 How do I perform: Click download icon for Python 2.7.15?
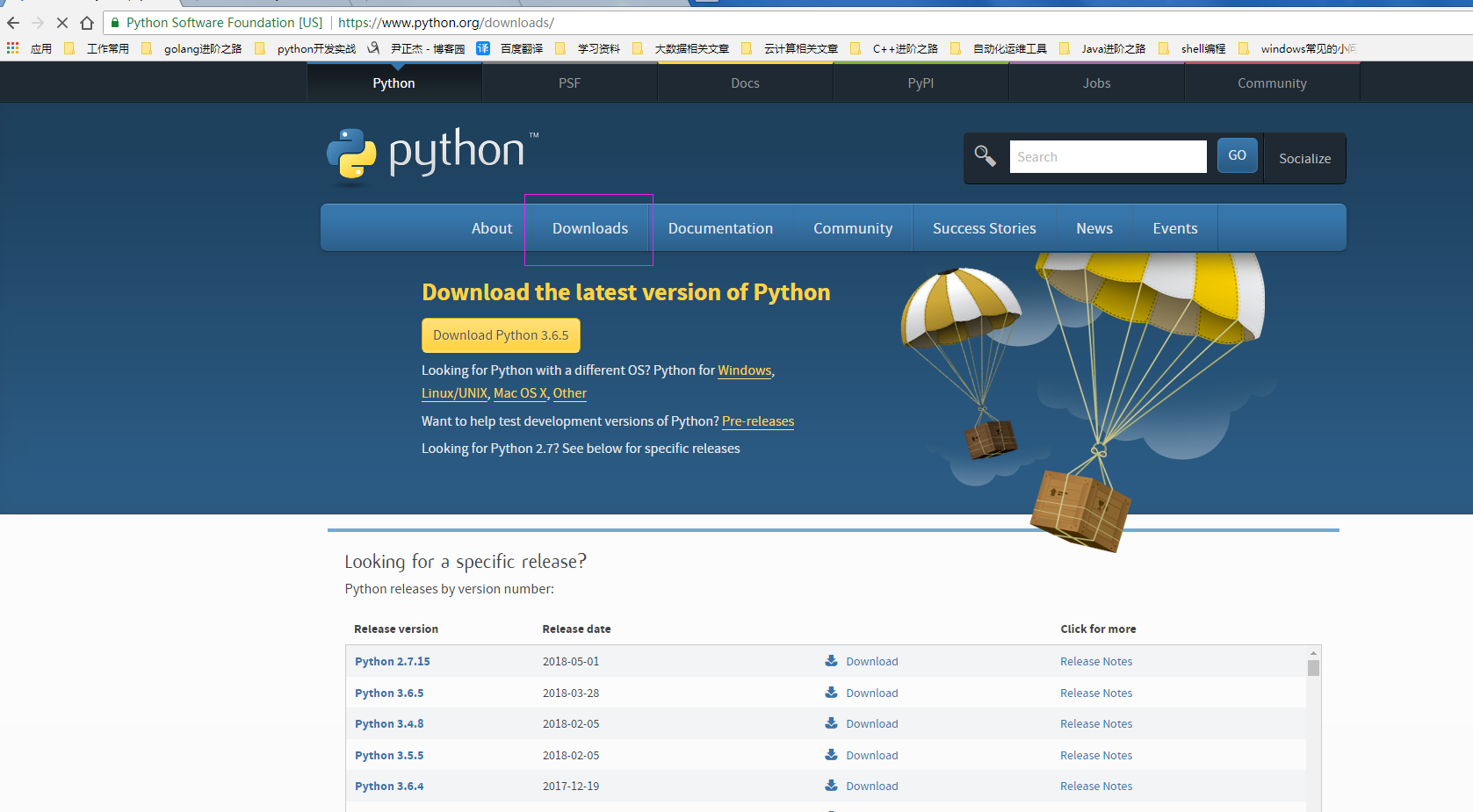pyautogui.click(x=831, y=661)
